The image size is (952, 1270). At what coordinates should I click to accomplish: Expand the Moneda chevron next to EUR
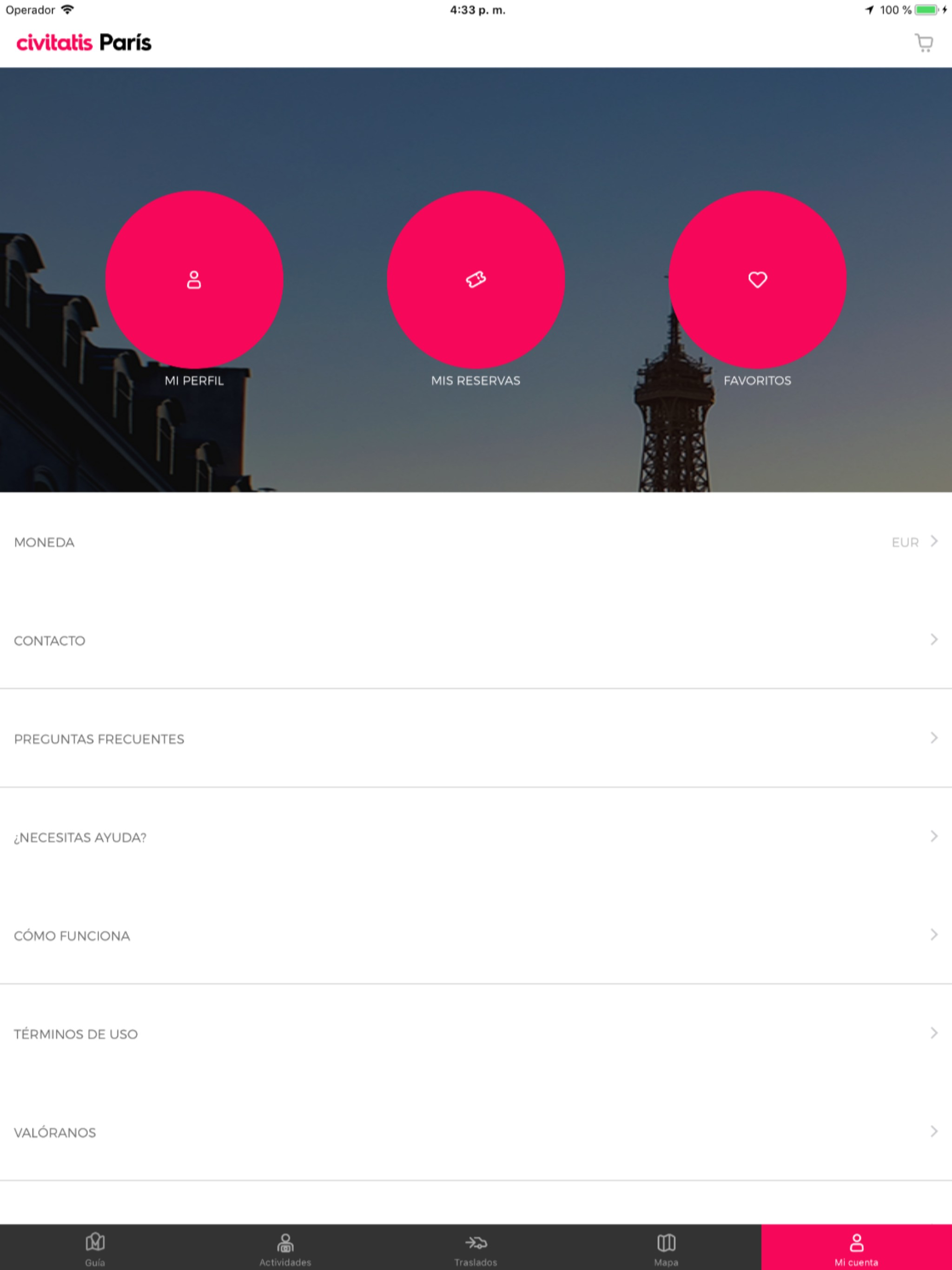[934, 541]
